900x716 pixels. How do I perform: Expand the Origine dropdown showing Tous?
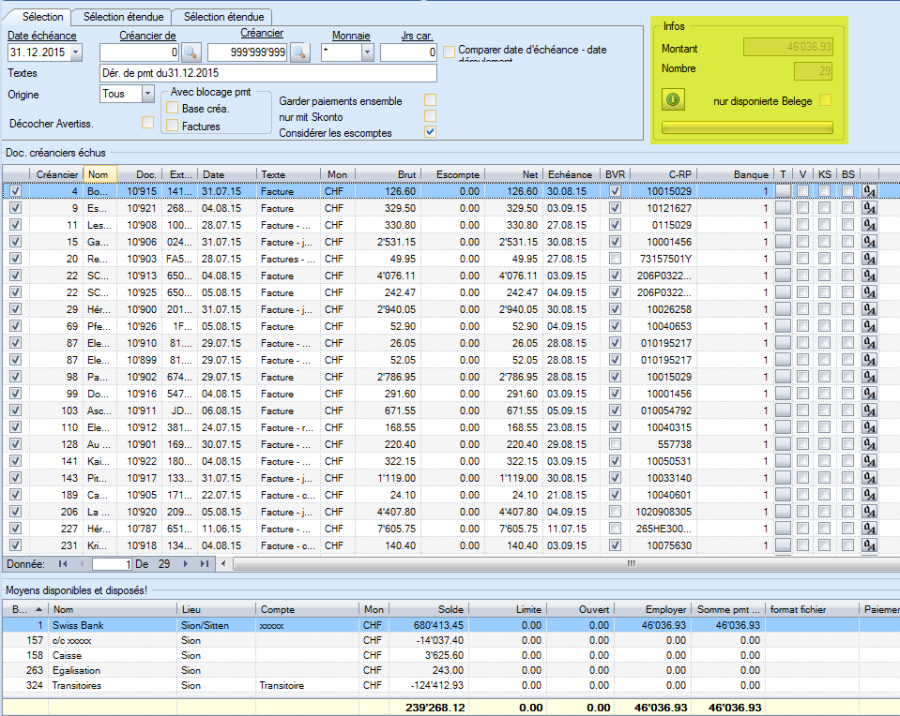coord(148,94)
